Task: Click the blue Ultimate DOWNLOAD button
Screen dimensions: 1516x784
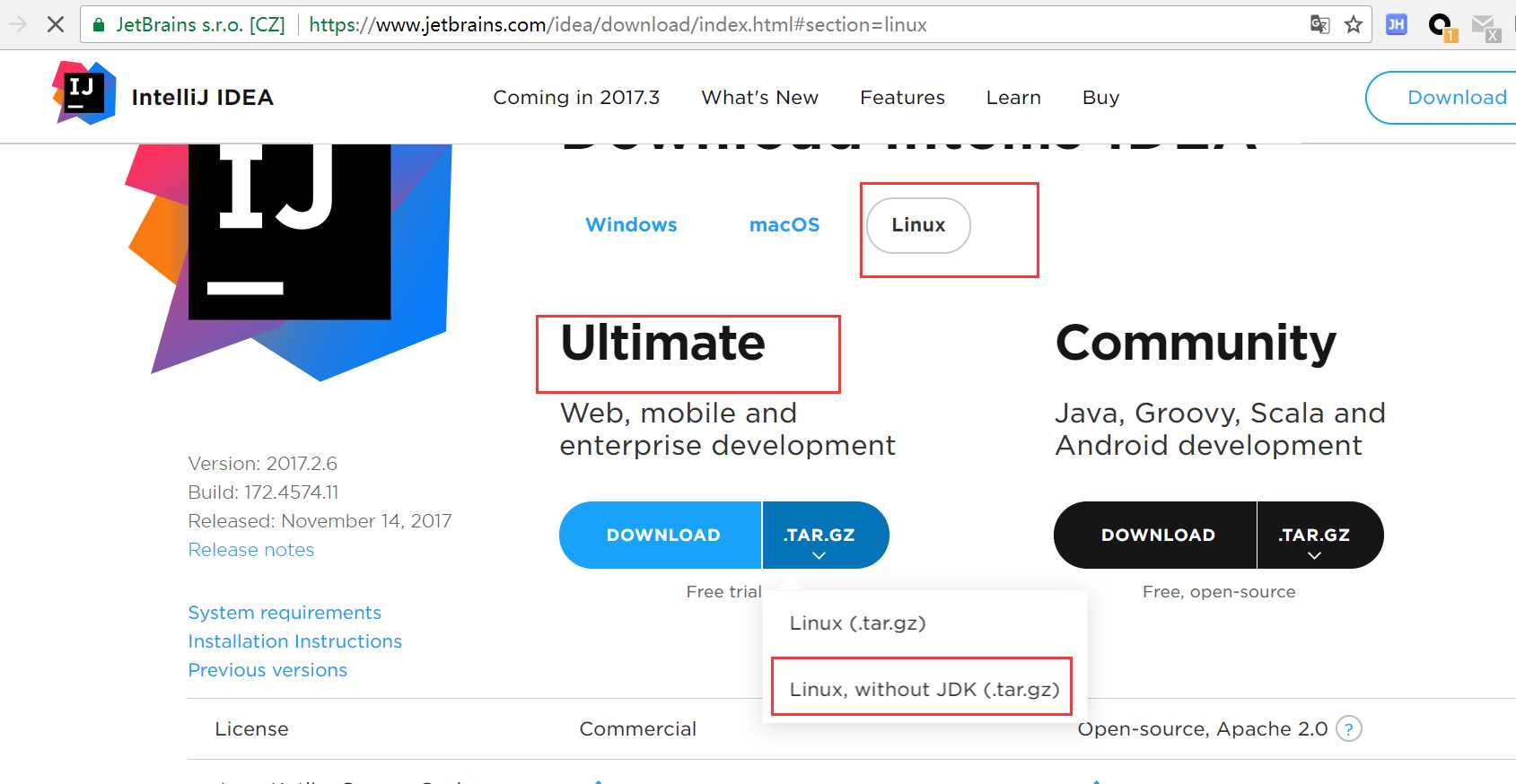Action: [661, 535]
